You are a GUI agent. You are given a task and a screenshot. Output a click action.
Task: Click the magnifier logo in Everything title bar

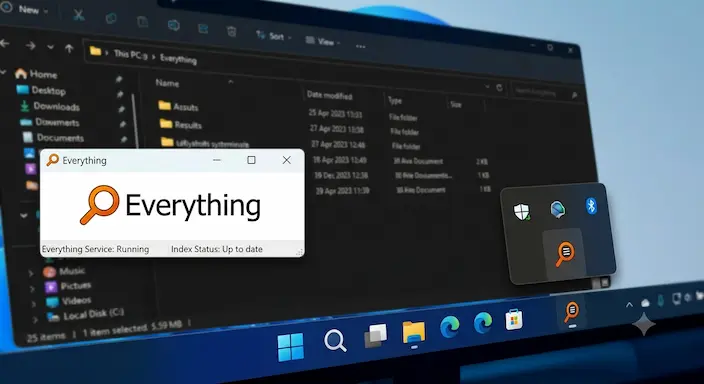pyautogui.click(x=53, y=160)
